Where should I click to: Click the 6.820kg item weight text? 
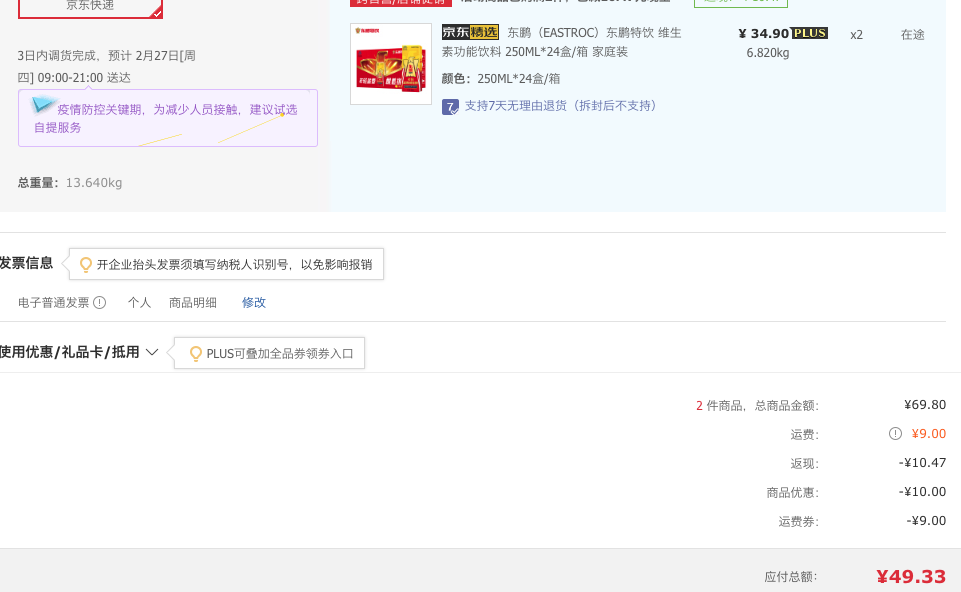[x=767, y=53]
